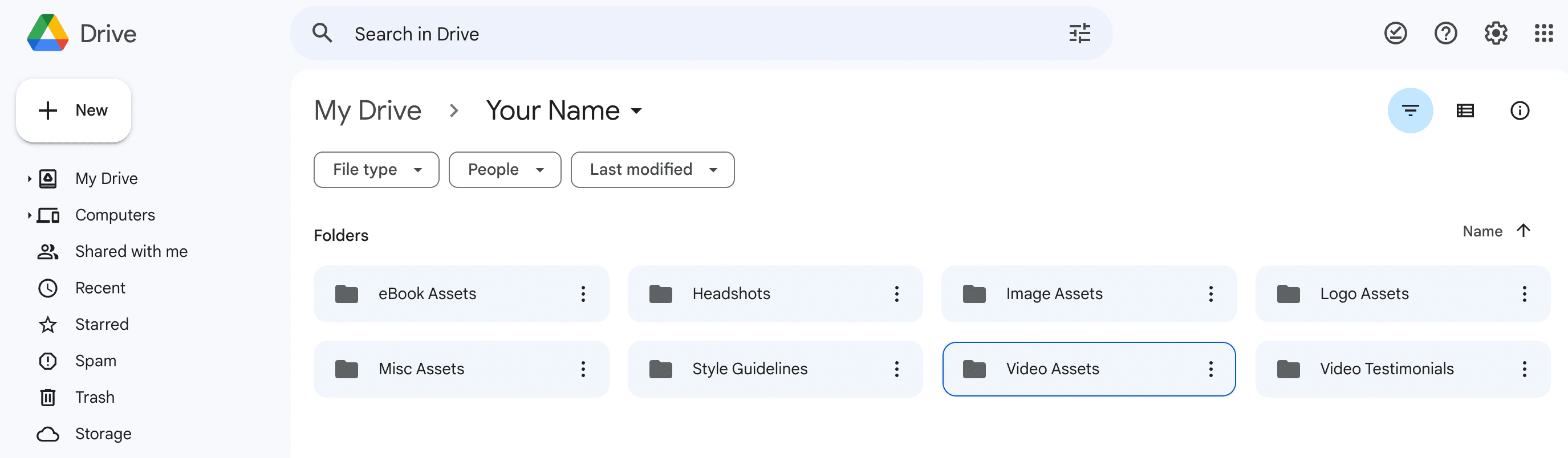
Task: Open Trash in the sidebar
Action: 94,397
